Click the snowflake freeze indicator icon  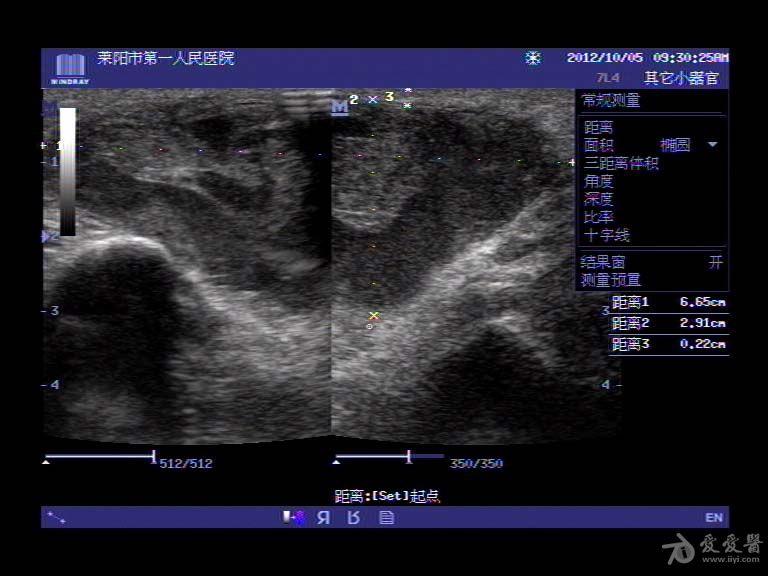533,58
